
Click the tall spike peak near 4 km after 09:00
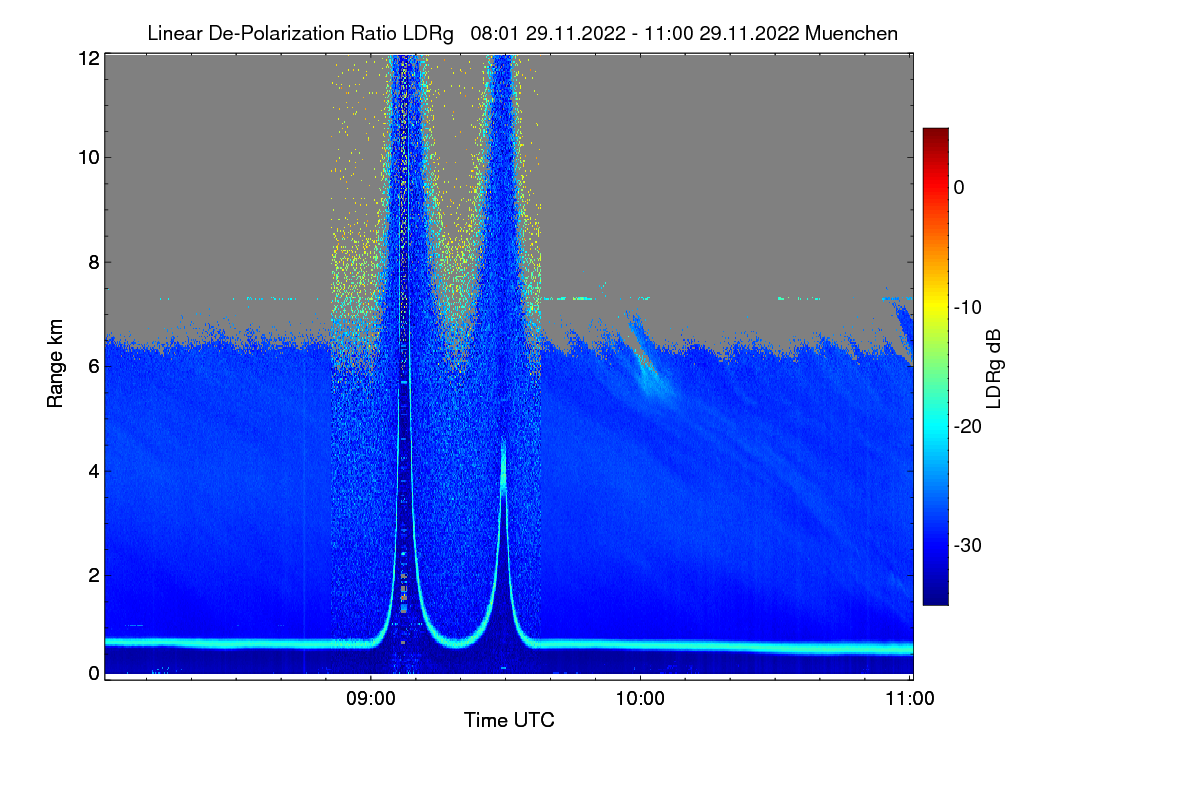503,470
